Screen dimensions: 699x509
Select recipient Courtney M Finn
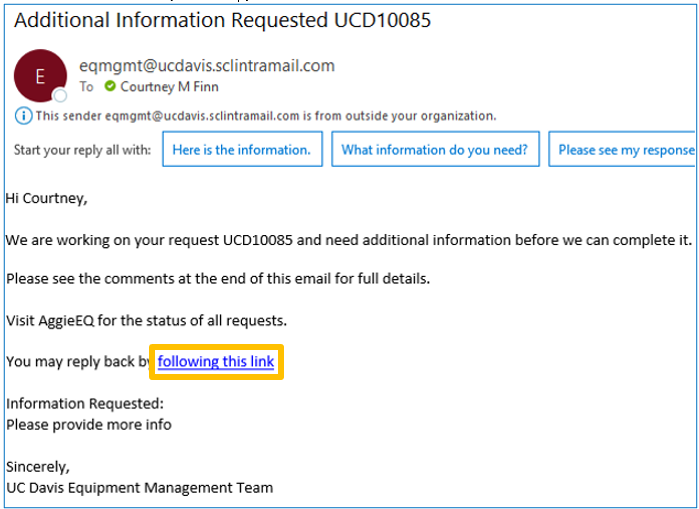point(169,86)
